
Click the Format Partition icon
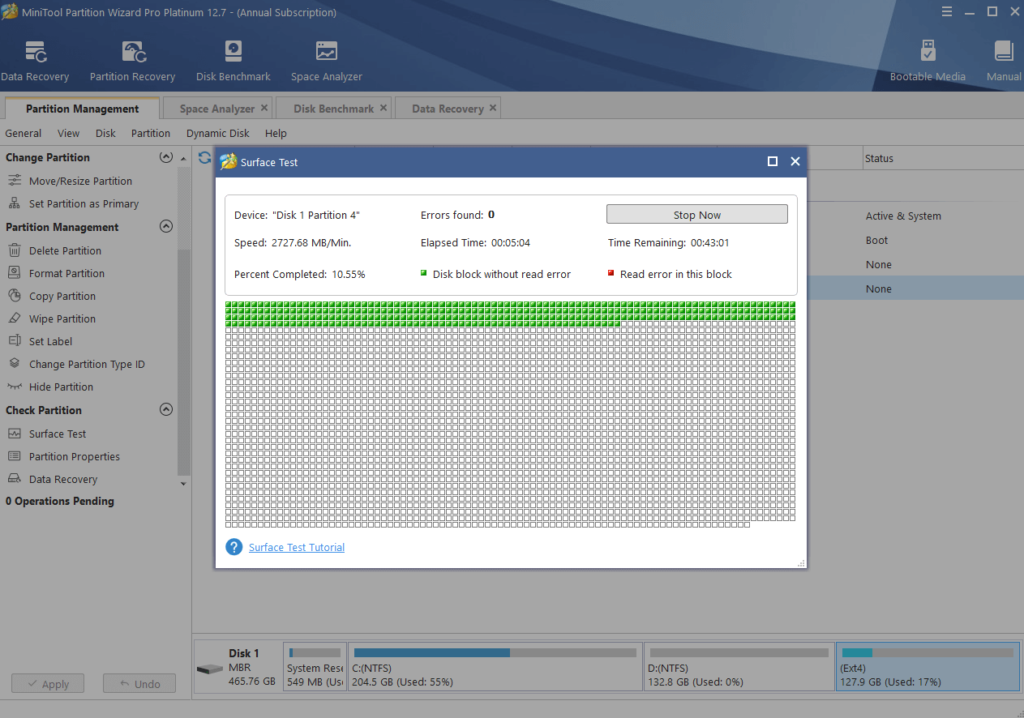pos(14,273)
